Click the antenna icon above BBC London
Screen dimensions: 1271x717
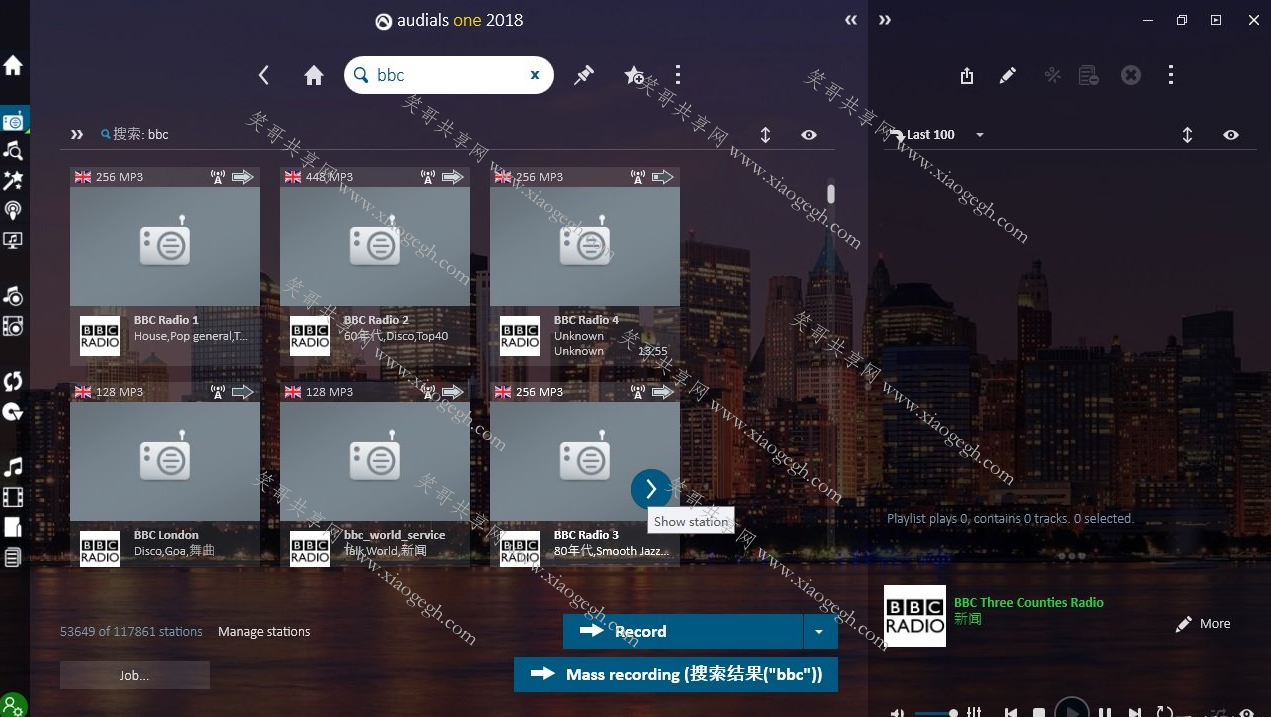point(218,392)
